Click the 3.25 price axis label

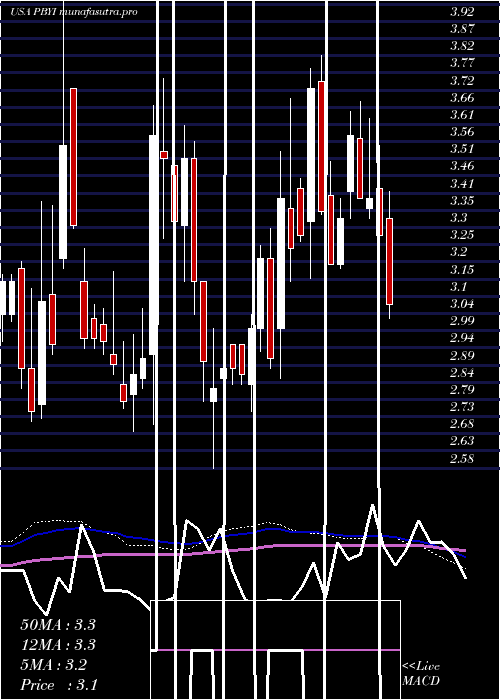coord(462,235)
